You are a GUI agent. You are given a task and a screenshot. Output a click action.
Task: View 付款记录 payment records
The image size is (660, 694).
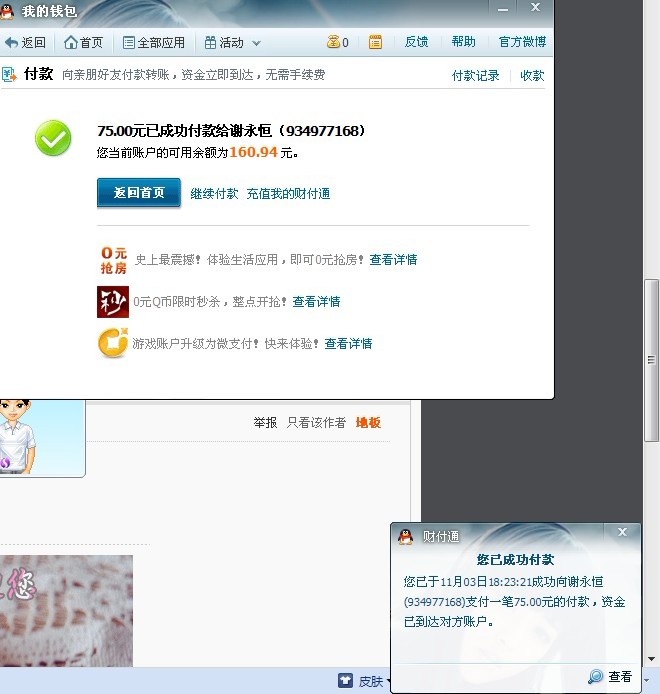tap(475, 76)
